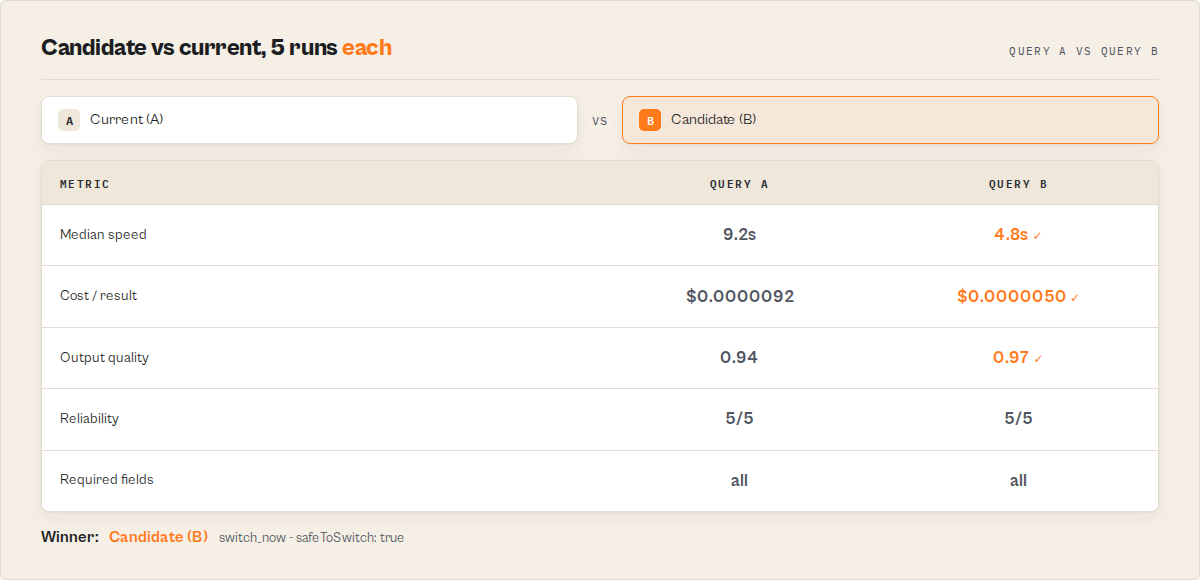Click the A badge icon on Current card
The width and height of the screenshot is (1200, 580).
[x=69, y=120]
